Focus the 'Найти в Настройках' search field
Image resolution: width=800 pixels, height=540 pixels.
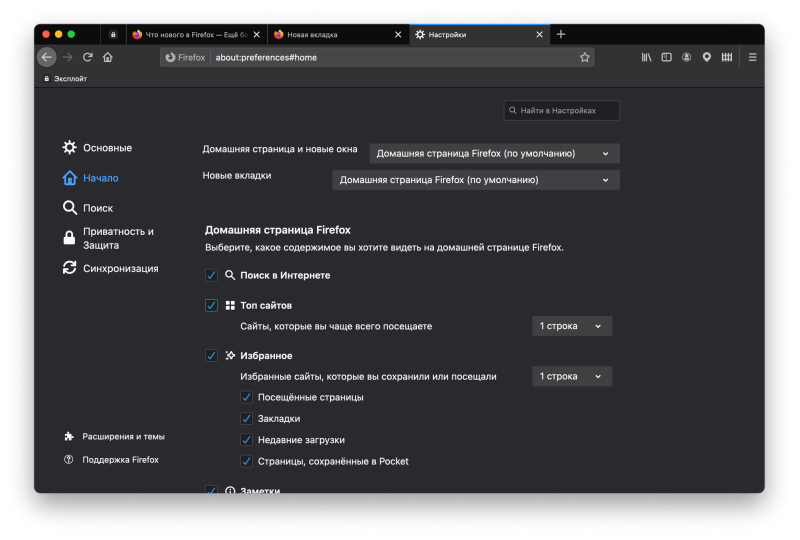[561, 110]
